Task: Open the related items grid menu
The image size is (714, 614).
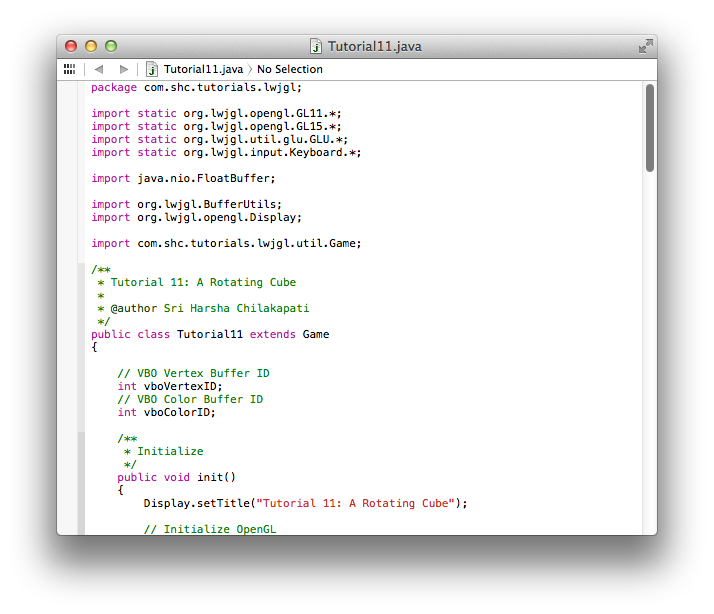Action: click(x=69, y=69)
